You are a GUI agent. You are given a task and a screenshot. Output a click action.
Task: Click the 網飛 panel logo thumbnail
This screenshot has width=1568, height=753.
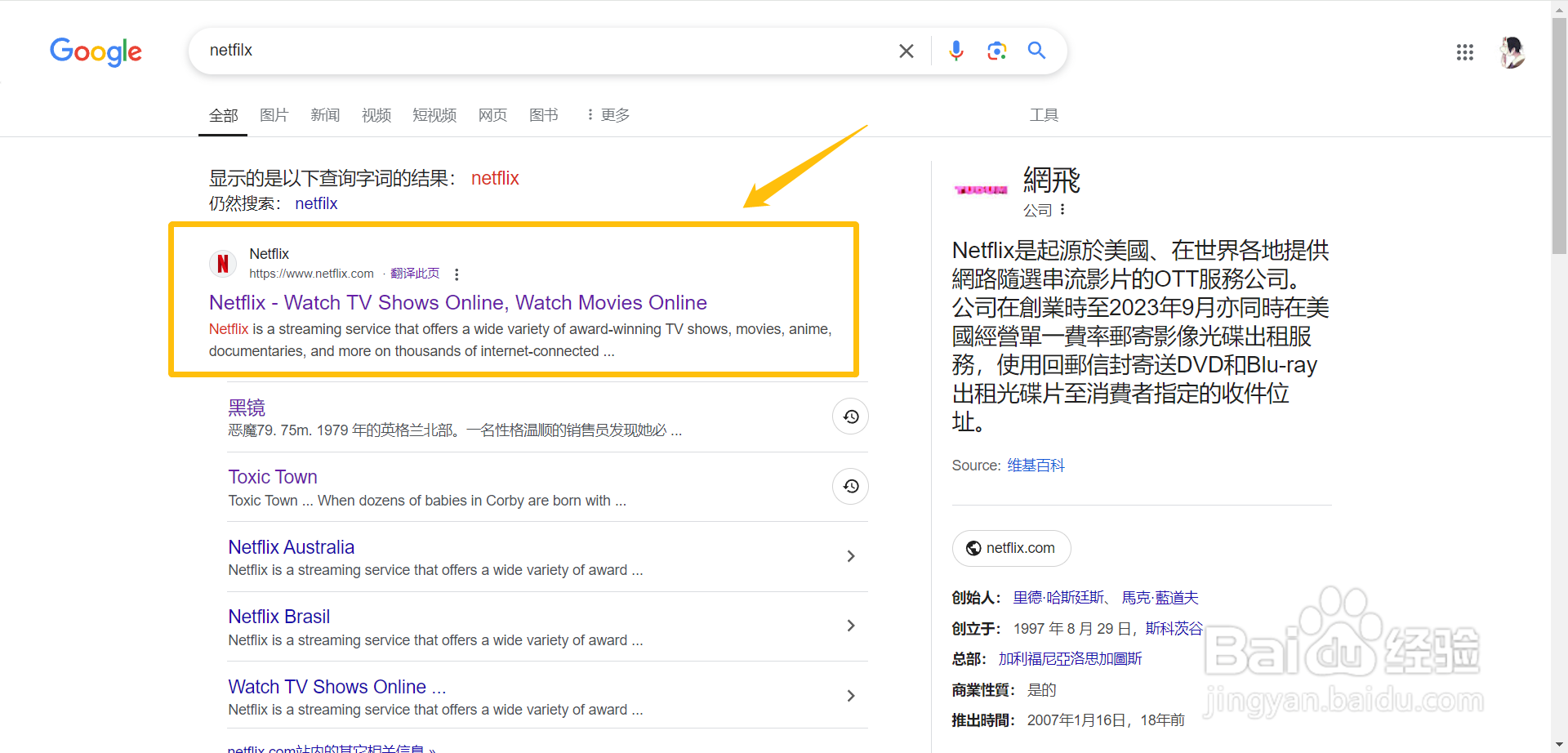click(x=981, y=189)
